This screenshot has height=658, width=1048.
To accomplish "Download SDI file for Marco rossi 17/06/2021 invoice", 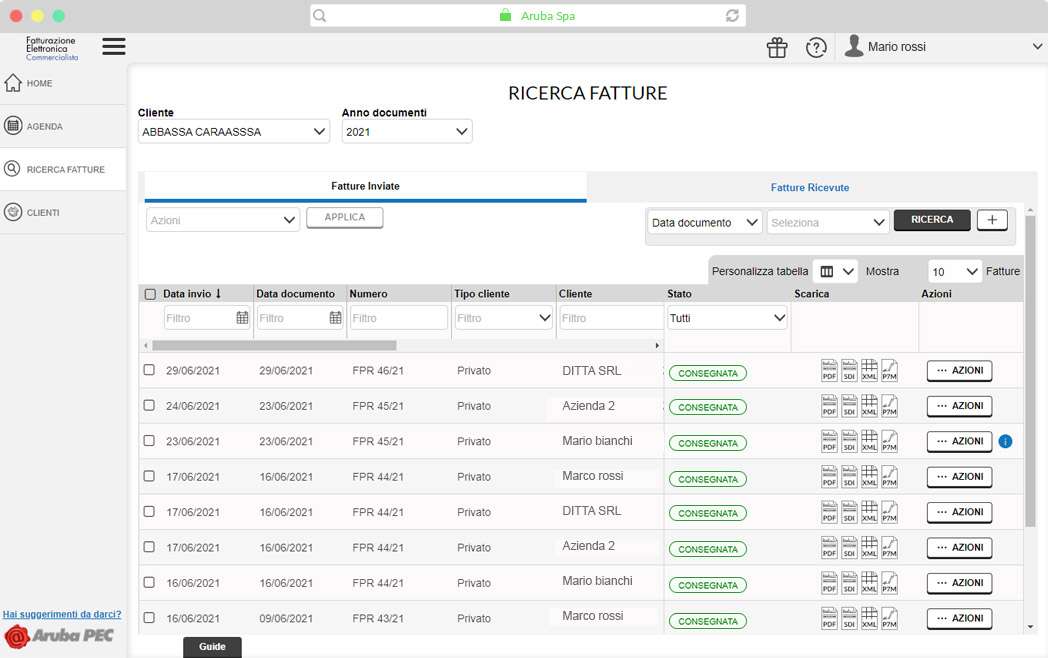I will 849,477.
